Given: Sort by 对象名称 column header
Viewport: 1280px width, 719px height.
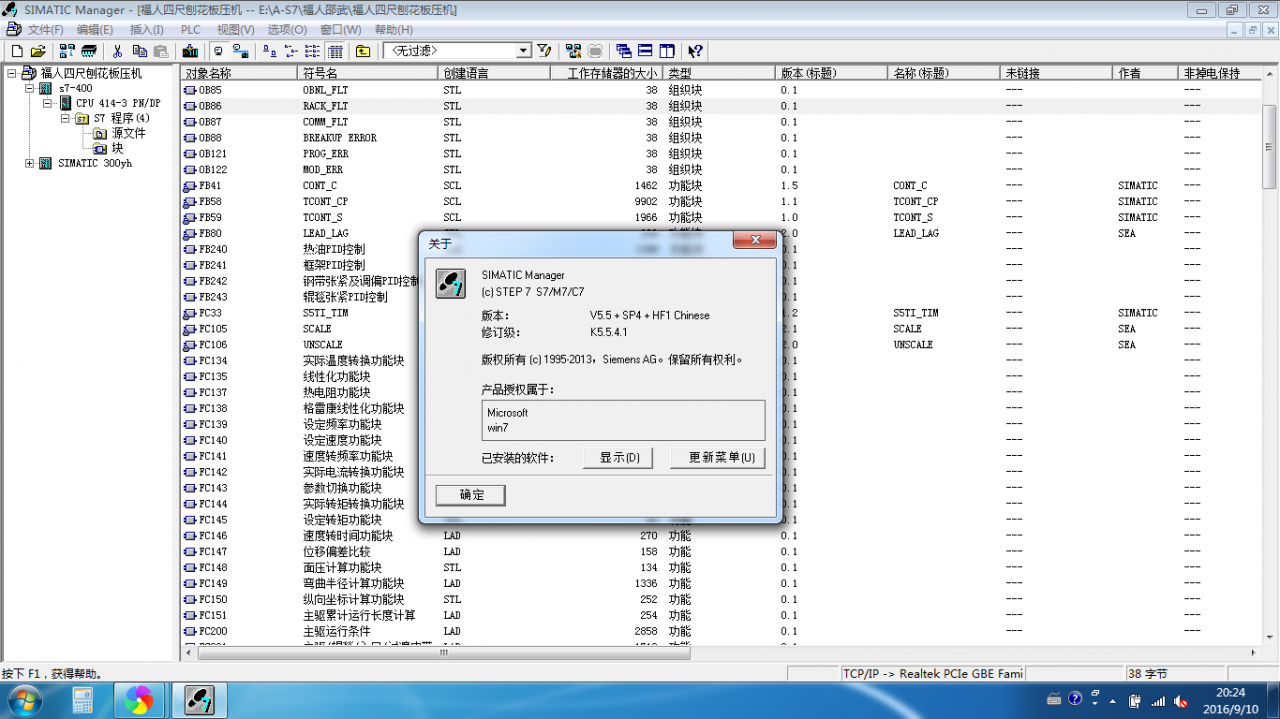Looking at the screenshot, I should (240, 73).
